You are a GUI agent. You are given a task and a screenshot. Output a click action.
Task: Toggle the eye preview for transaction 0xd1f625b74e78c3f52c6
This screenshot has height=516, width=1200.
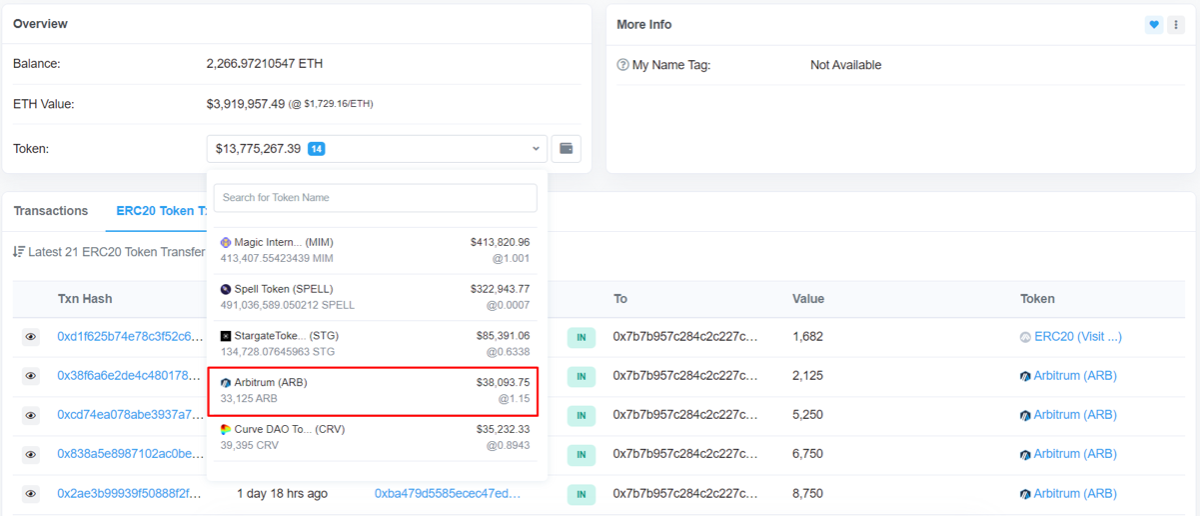[x=31, y=337]
